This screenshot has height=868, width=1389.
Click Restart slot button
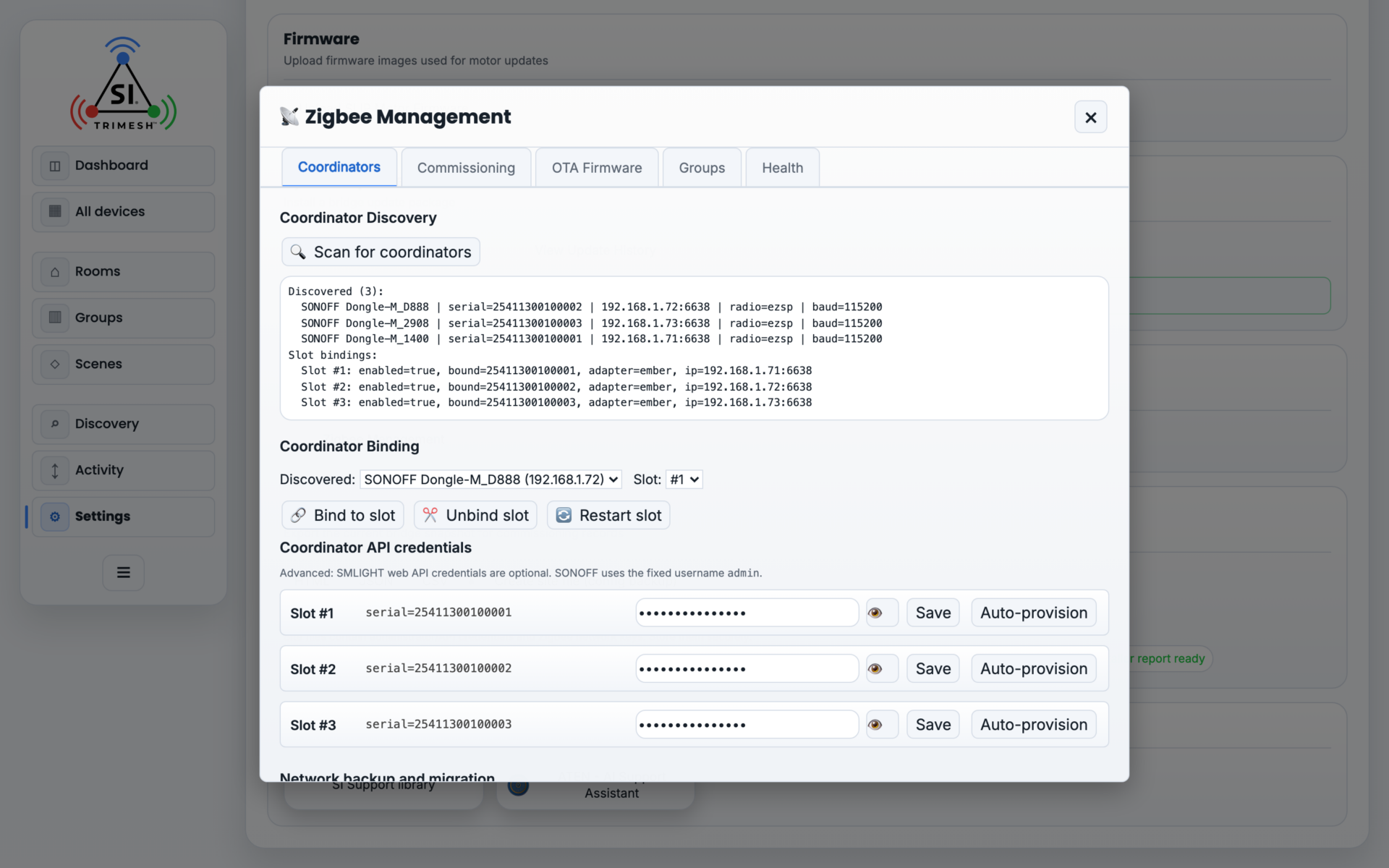pyautogui.click(x=608, y=515)
